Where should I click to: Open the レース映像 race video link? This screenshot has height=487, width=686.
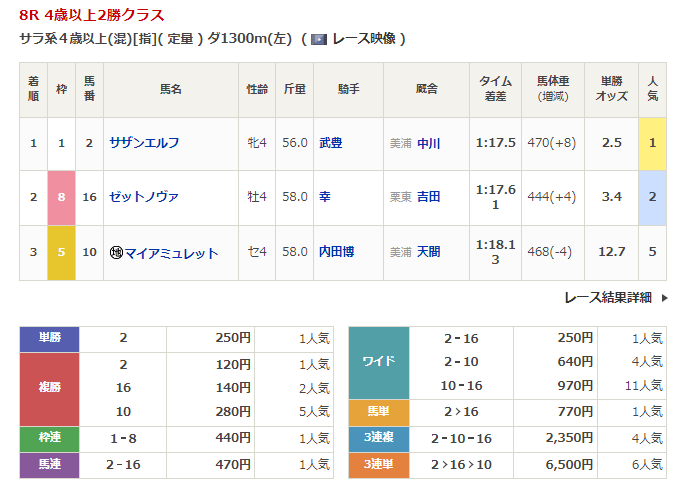(x=365, y=39)
